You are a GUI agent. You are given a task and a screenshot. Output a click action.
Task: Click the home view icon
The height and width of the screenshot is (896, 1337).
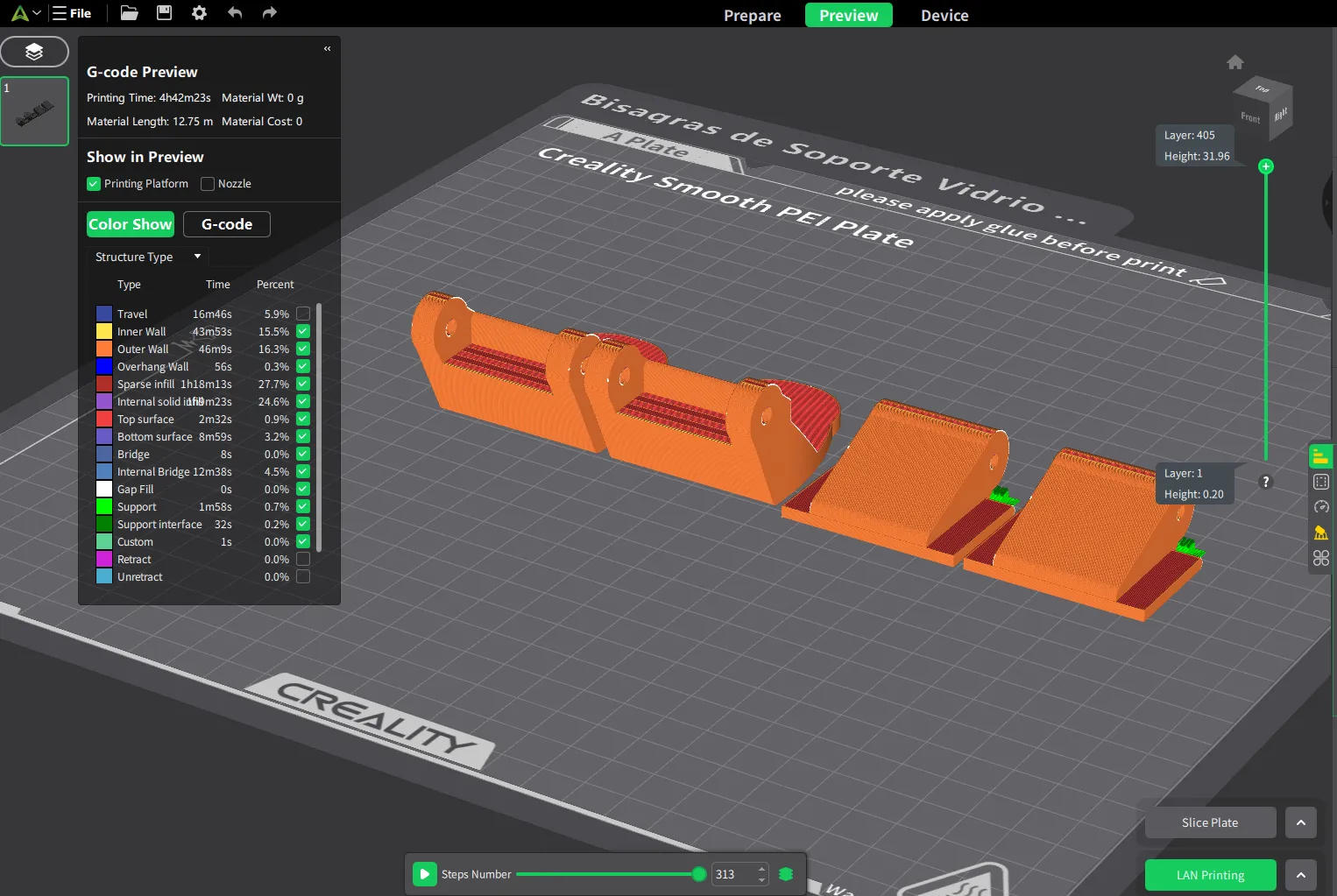1235,62
